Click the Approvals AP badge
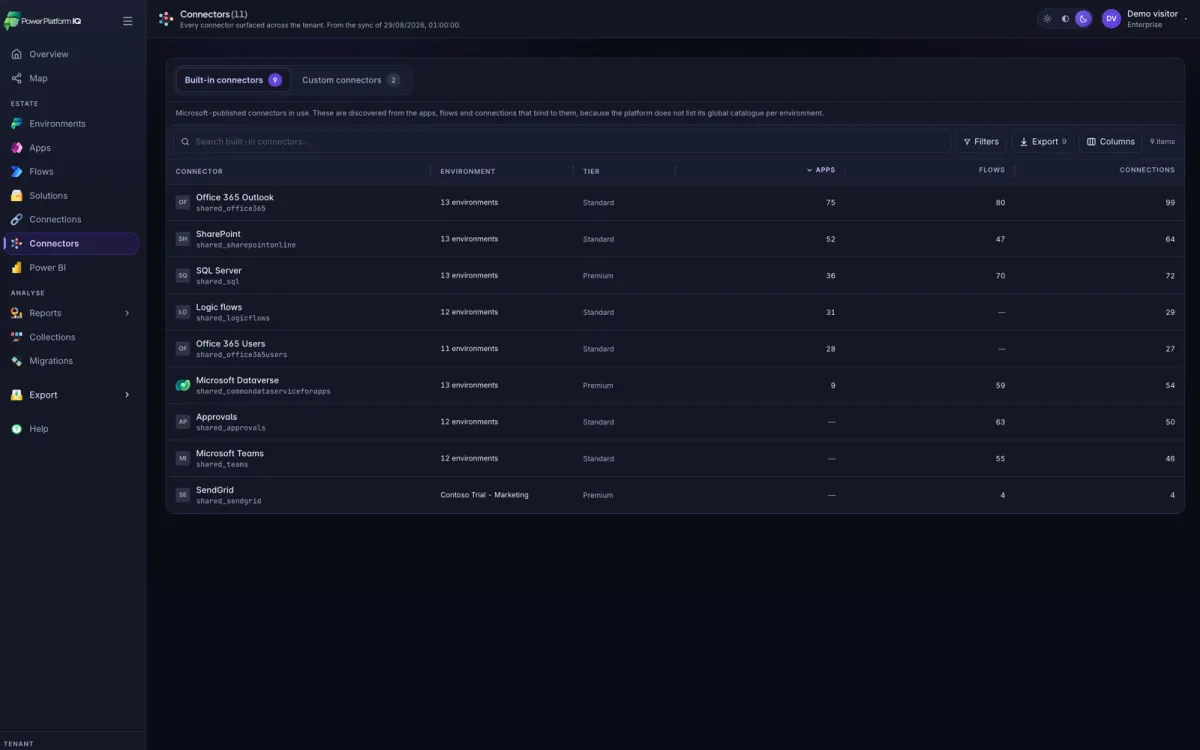This screenshot has width=1200, height=750. pyautogui.click(x=183, y=422)
